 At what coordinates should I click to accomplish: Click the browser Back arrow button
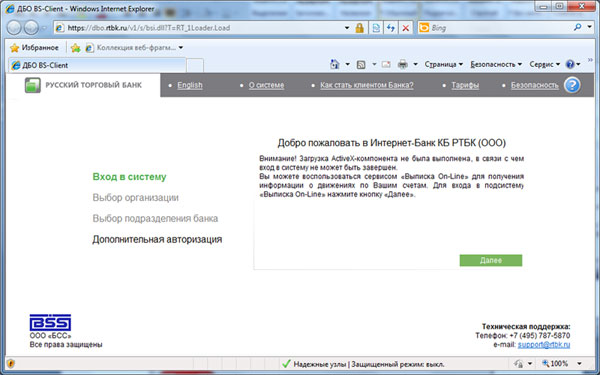(14, 28)
